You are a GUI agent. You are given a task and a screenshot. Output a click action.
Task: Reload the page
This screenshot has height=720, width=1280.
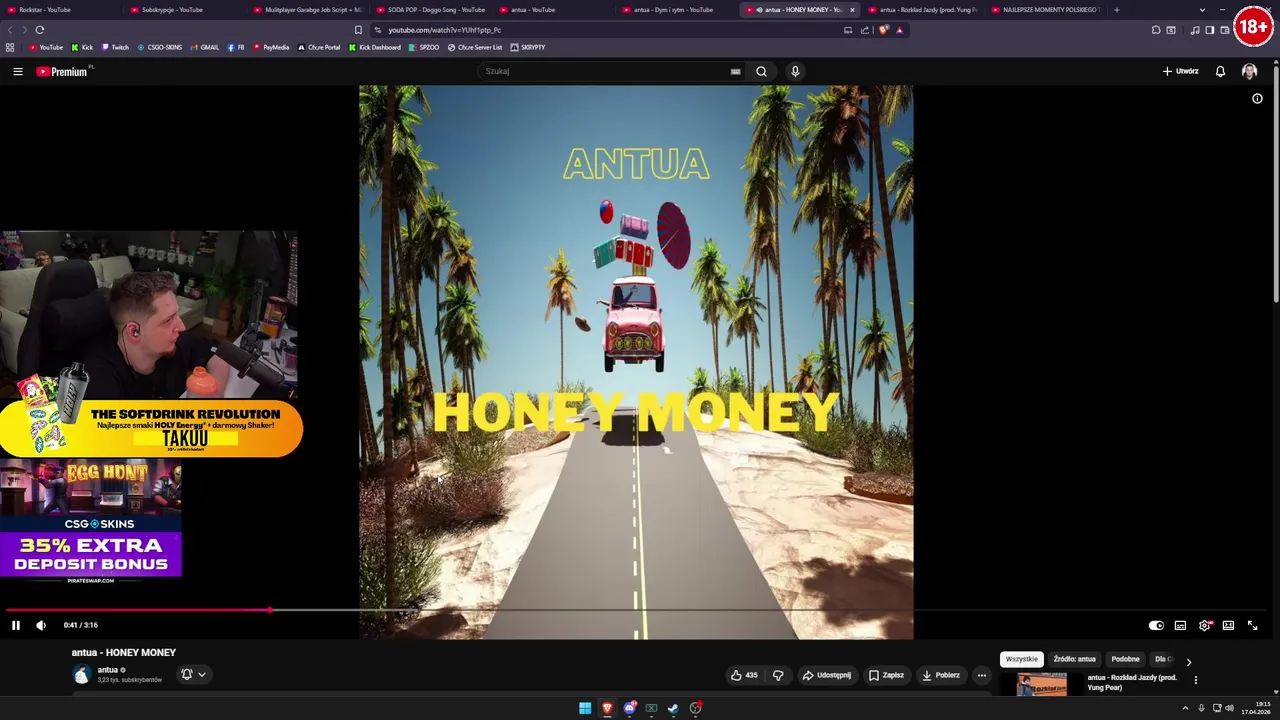(40, 30)
